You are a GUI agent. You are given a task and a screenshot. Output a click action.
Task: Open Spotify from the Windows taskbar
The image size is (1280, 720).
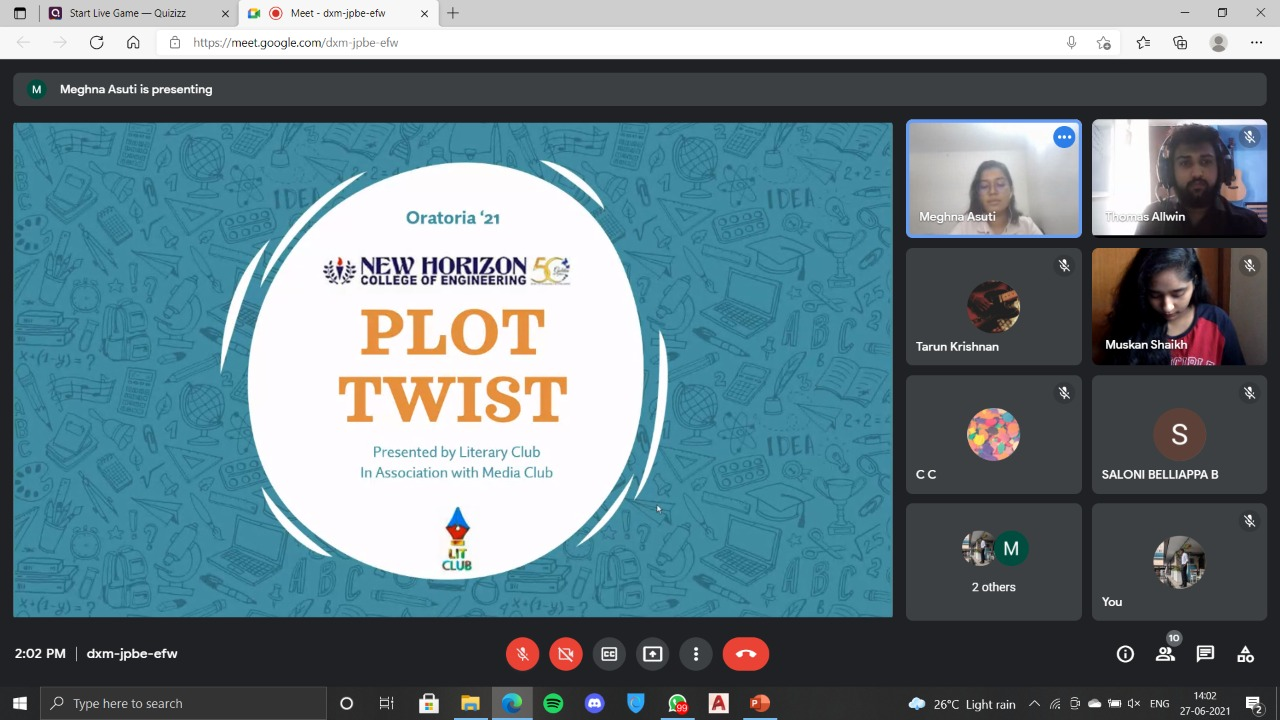(553, 704)
